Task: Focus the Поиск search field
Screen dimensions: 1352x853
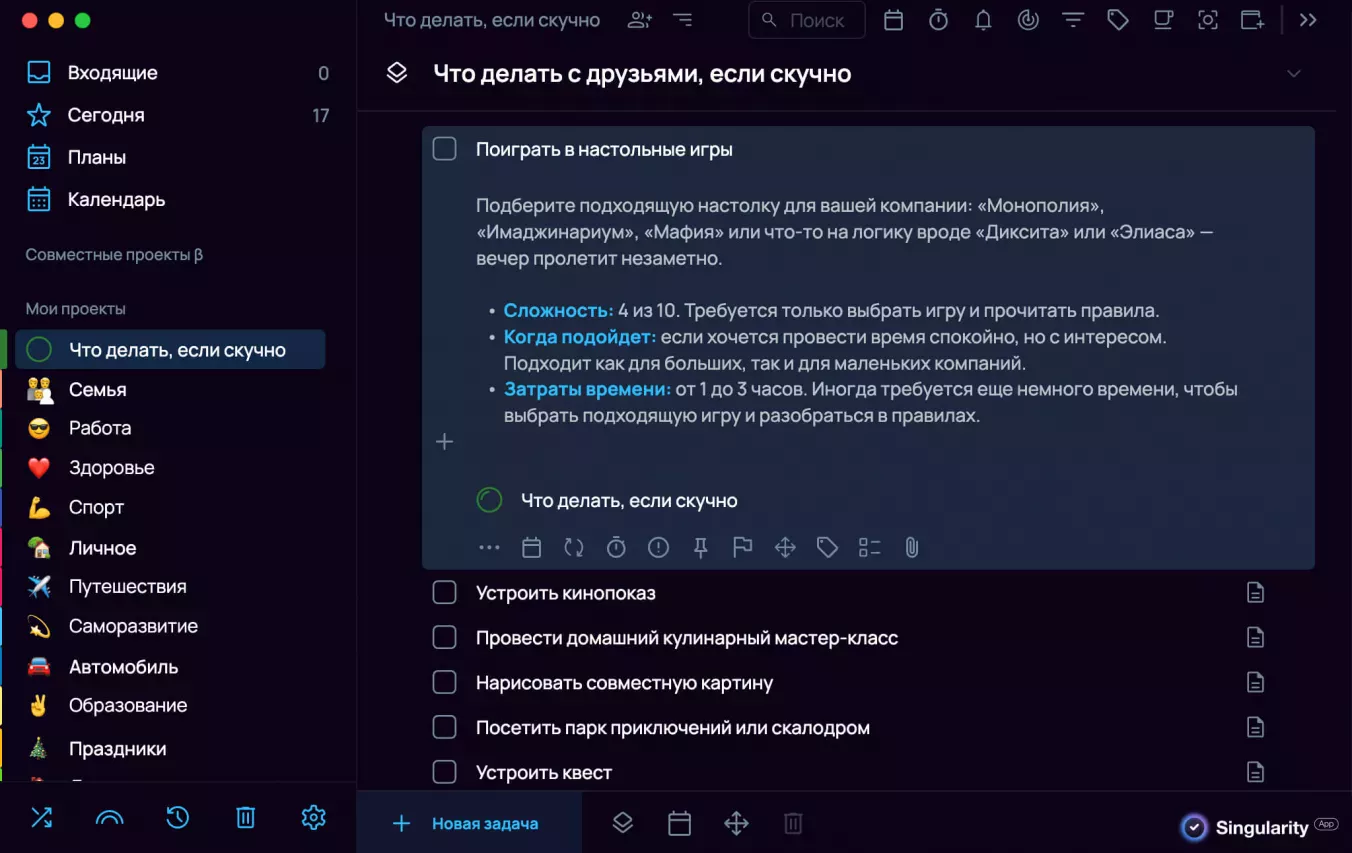Action: (807, 20)
